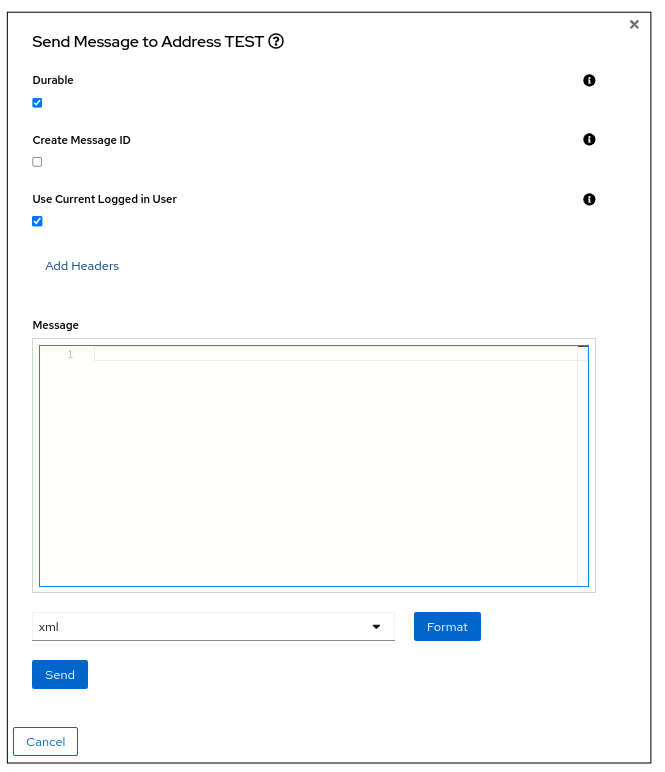Click line number 1 in editor gutter
The width and height of the screenshot is (665, 772).
pyautogui.click(x=70, y=354)
